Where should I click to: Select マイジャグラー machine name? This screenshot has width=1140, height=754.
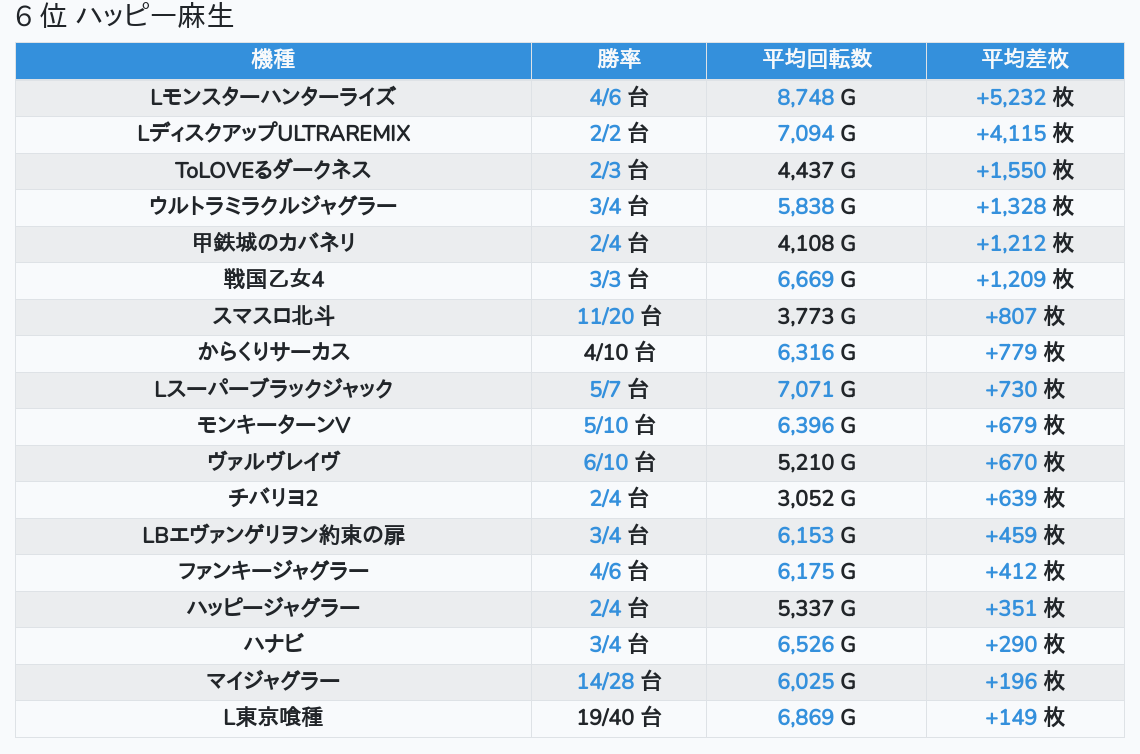[273, 681]
